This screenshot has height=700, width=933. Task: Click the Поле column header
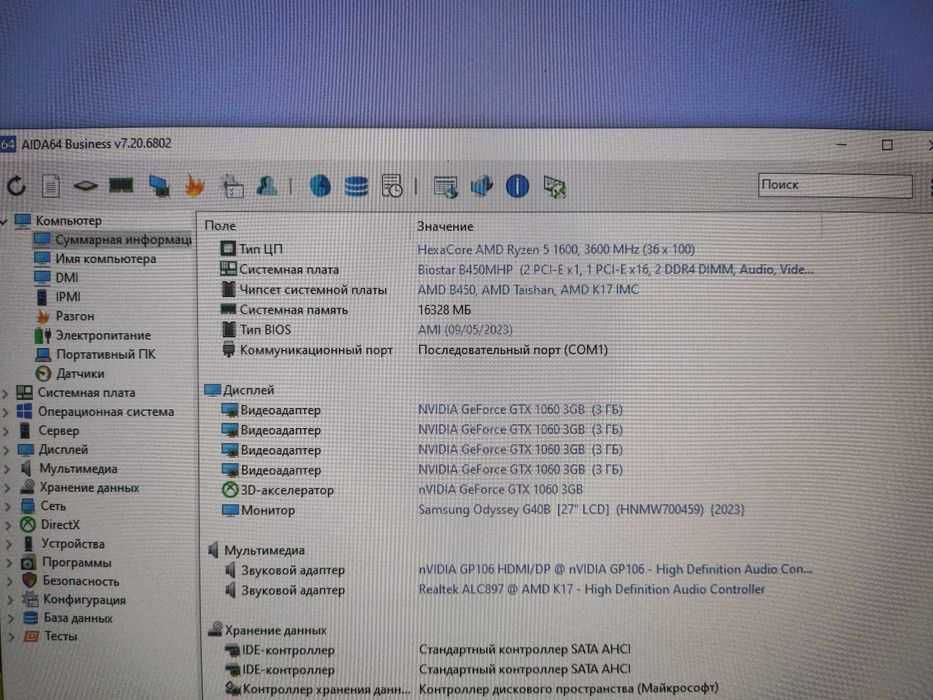point(220,226)
